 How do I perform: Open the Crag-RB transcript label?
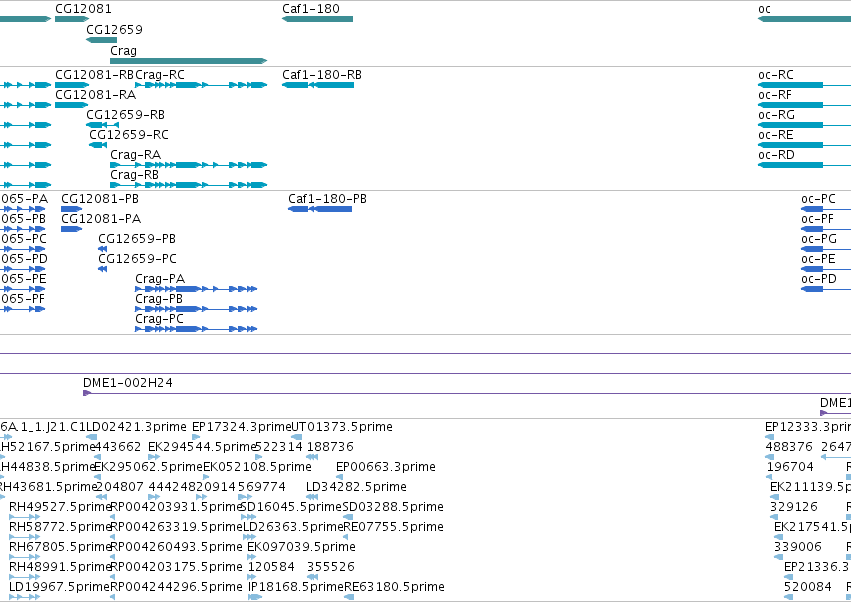click(135, 175)
